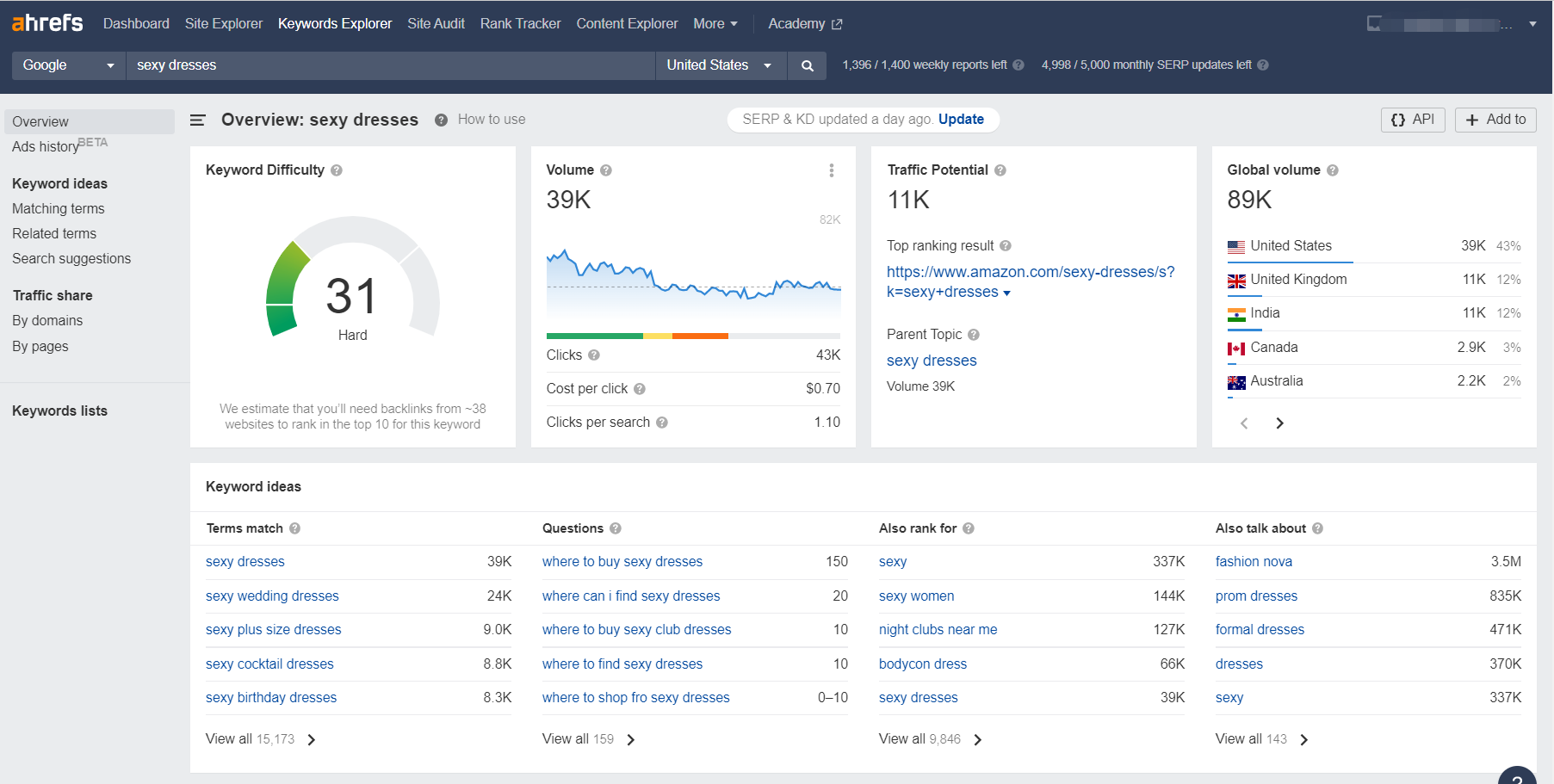Click the keyword search input field

point(389,65)
